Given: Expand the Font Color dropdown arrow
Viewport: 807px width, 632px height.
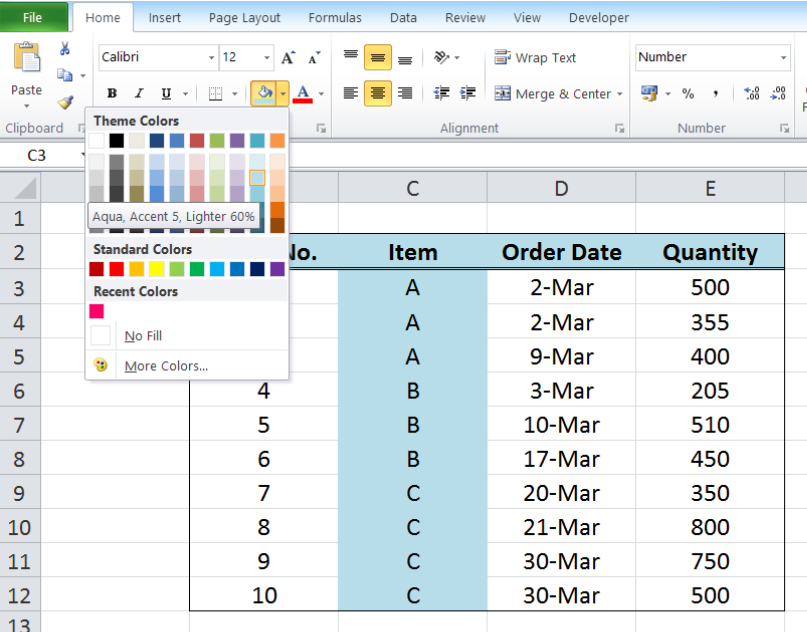Looking at the screenshot, I should coord(321,94).
